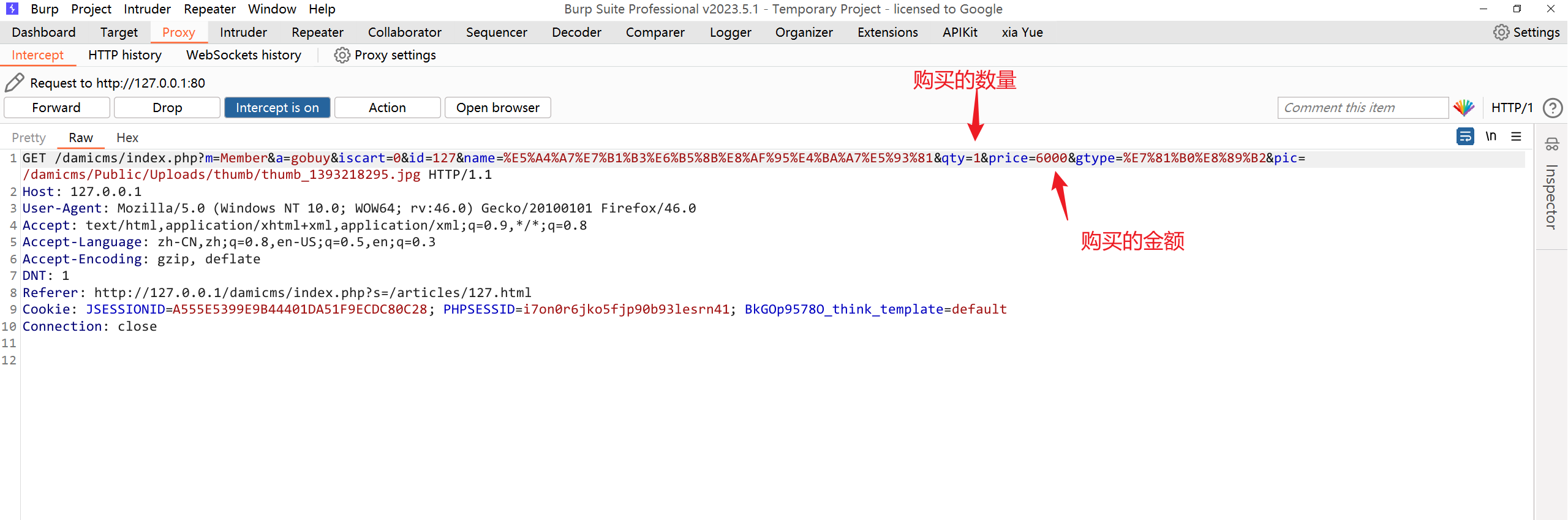Switch to WebSockets history sub-tab
The width and height of the screenshot is (1568, 520).
click(x=244, y=55)
